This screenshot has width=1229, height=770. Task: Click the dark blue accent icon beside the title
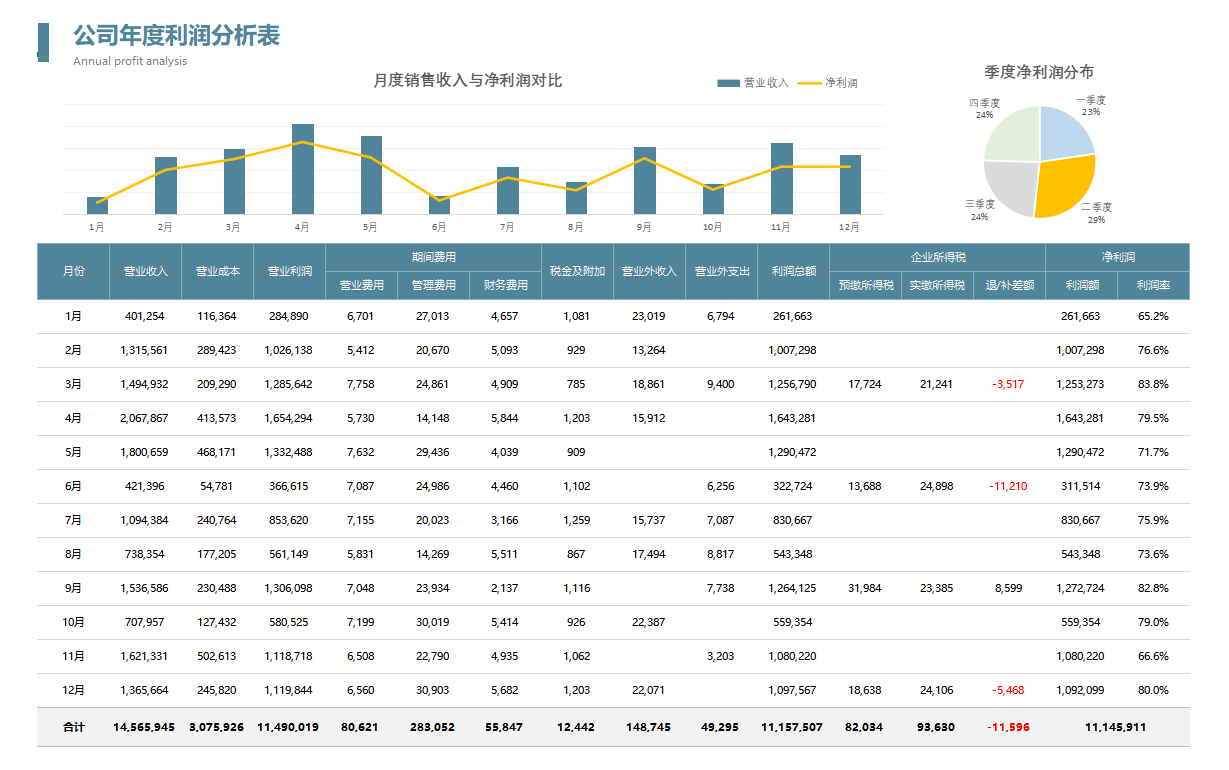point(43,40)
